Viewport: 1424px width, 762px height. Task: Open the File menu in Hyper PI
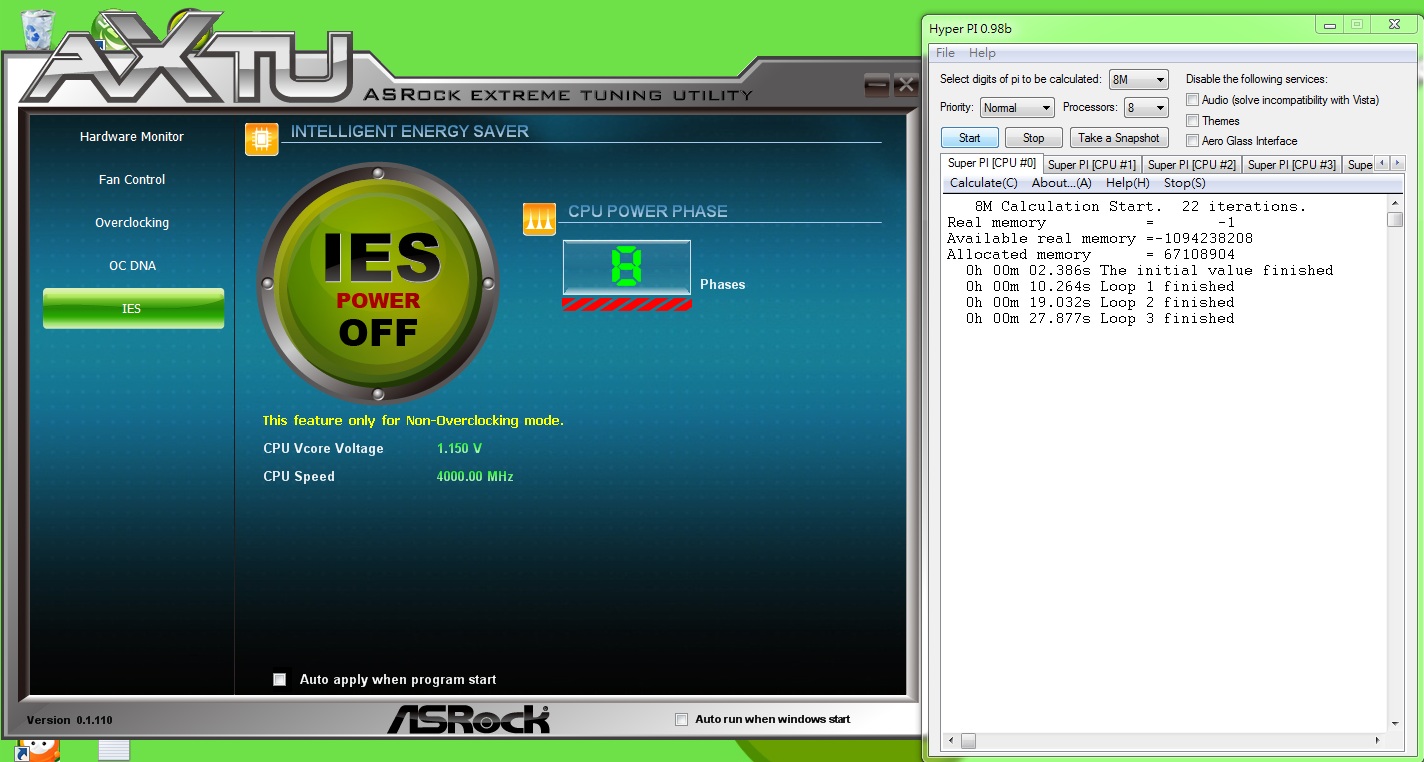[x=945, y=53]
